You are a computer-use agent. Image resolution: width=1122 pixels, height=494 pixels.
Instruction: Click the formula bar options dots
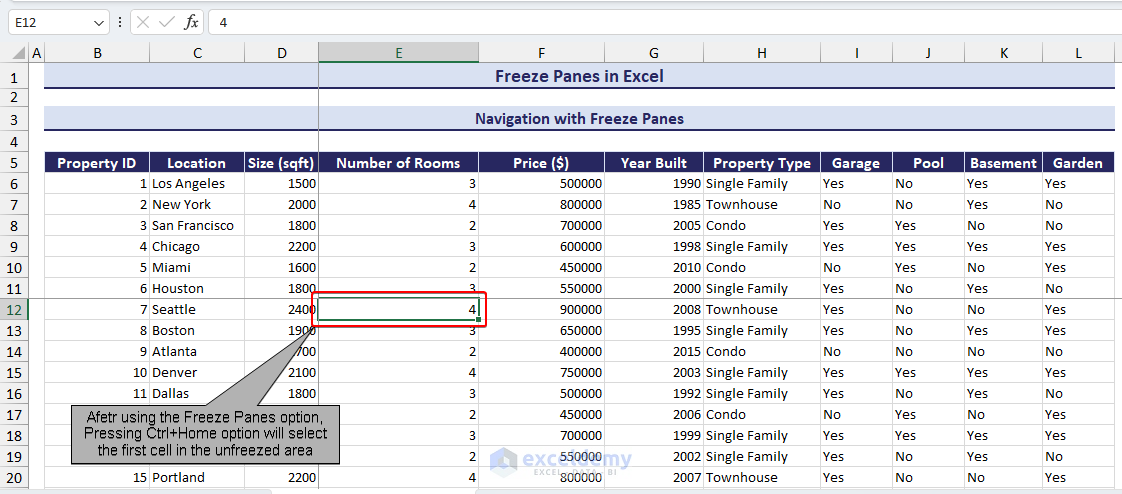[x=120, y=22]
